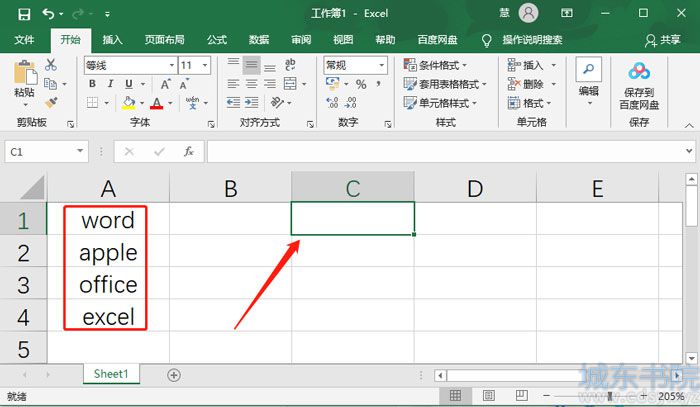Click the Copy icon in clipboard group
The height and width of the screenshot is (407, 700).
[50, 83]
